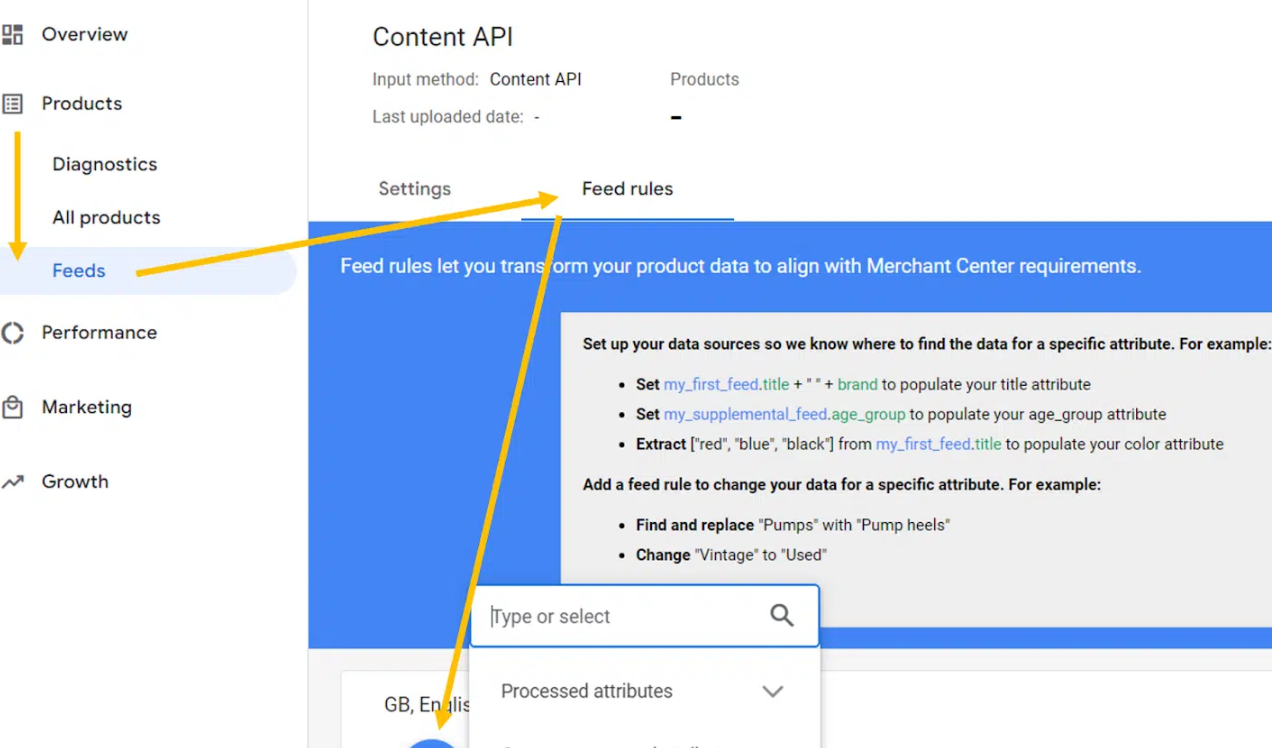The height and width of the screenshot is (748, 1272).
Task: Switch to the Settings tab
Action: [x=415, y=189]
